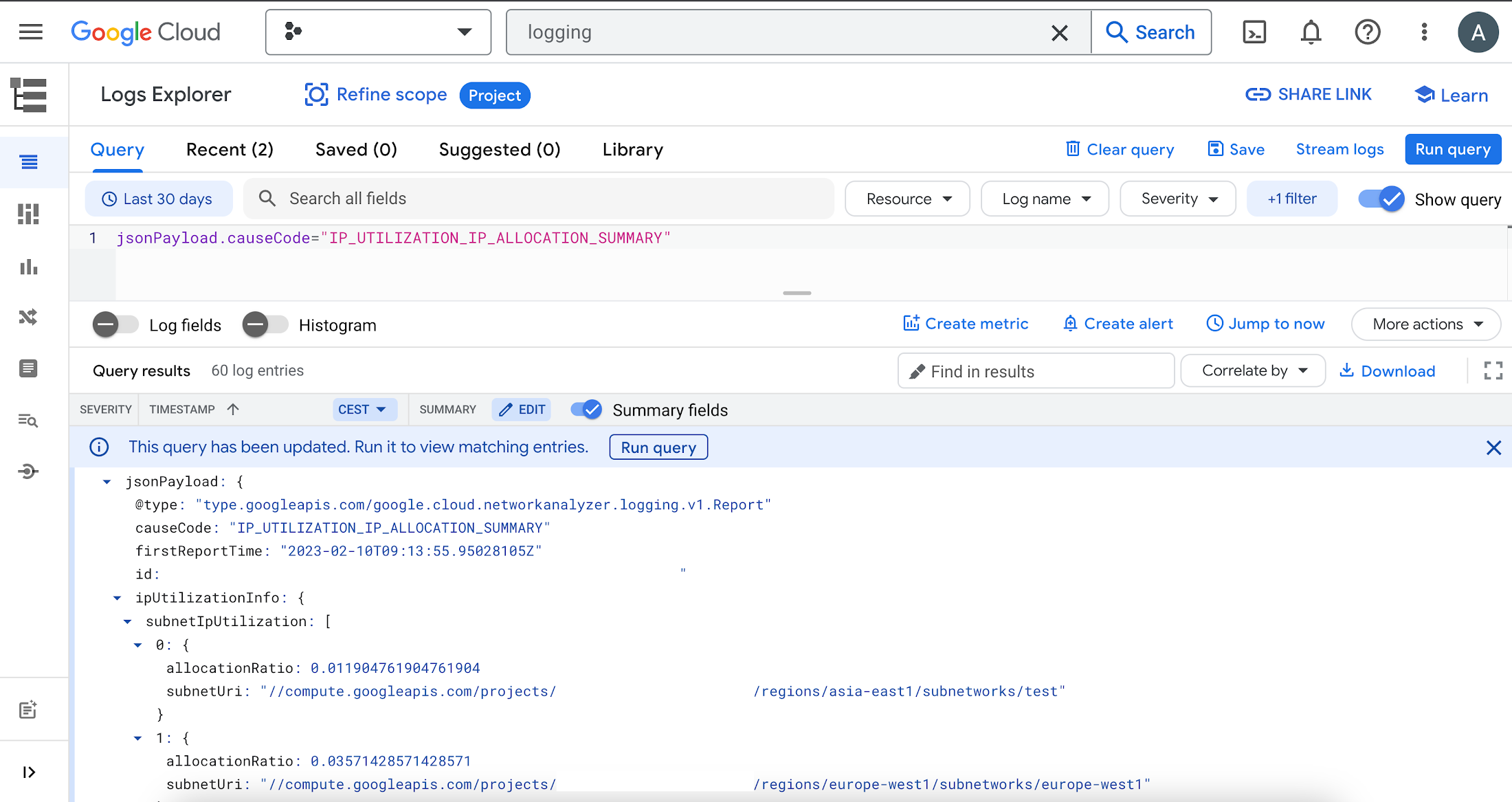Click Stream logs
The height and width of the screenshot is (802, 1512).
[x=1339, y=149]
